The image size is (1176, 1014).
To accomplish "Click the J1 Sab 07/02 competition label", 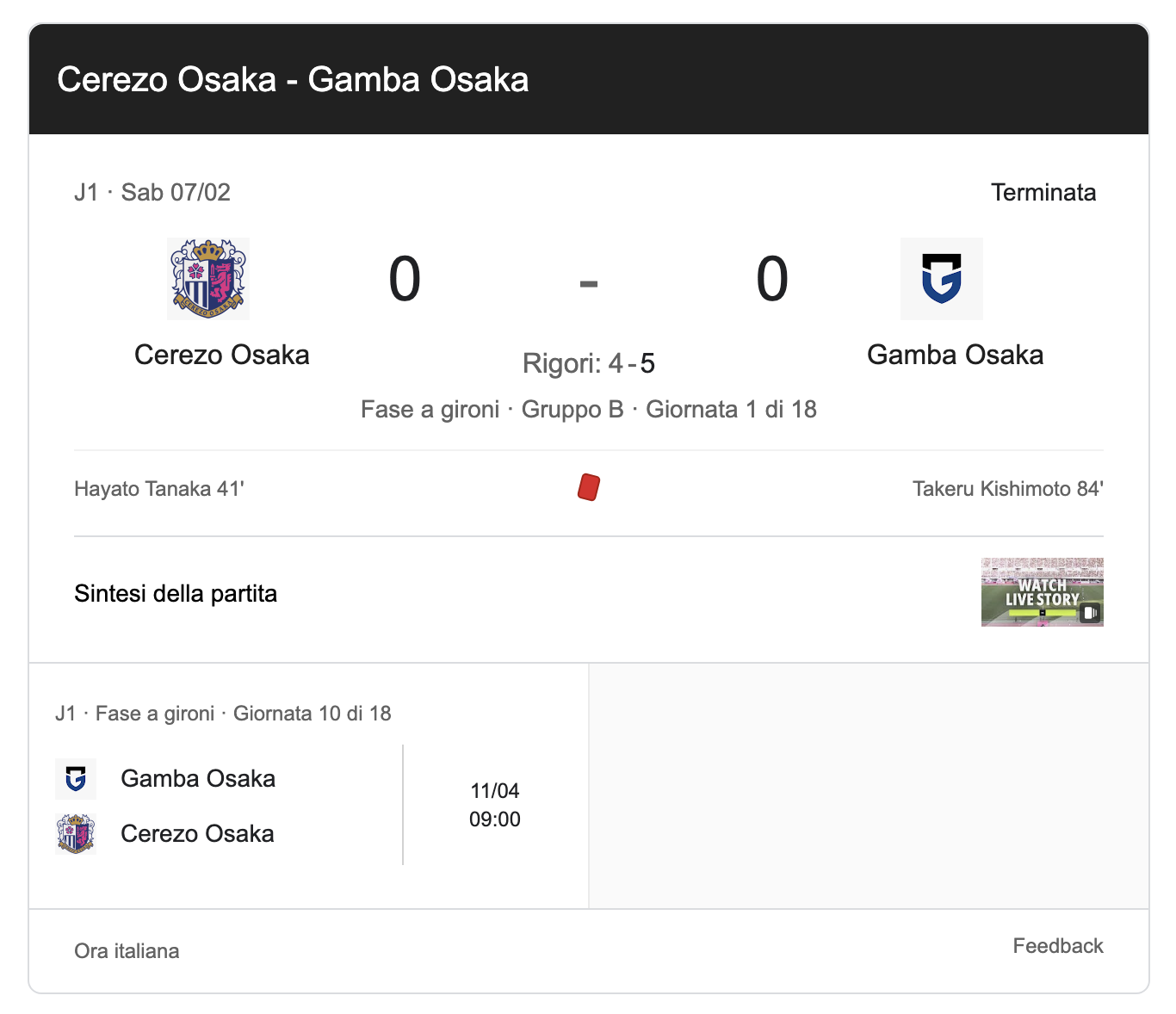I will click(152, 192).
